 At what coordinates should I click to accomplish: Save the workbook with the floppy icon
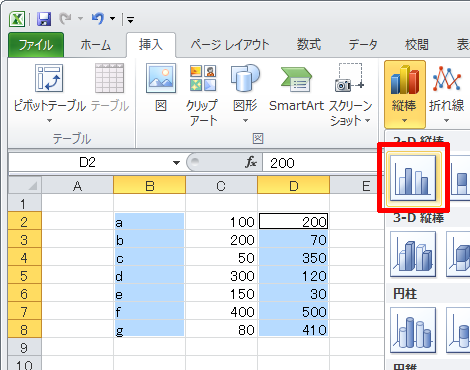click(44, 19)
